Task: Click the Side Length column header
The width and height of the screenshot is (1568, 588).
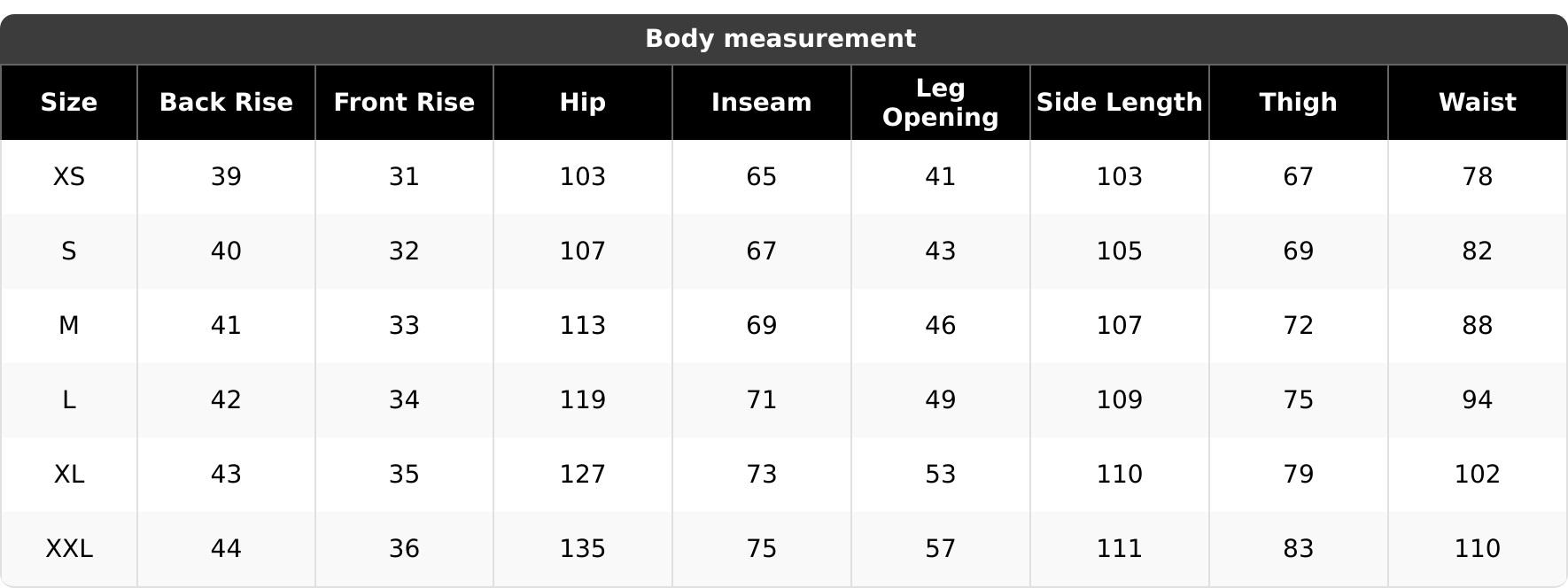Action: (1119, 103)
